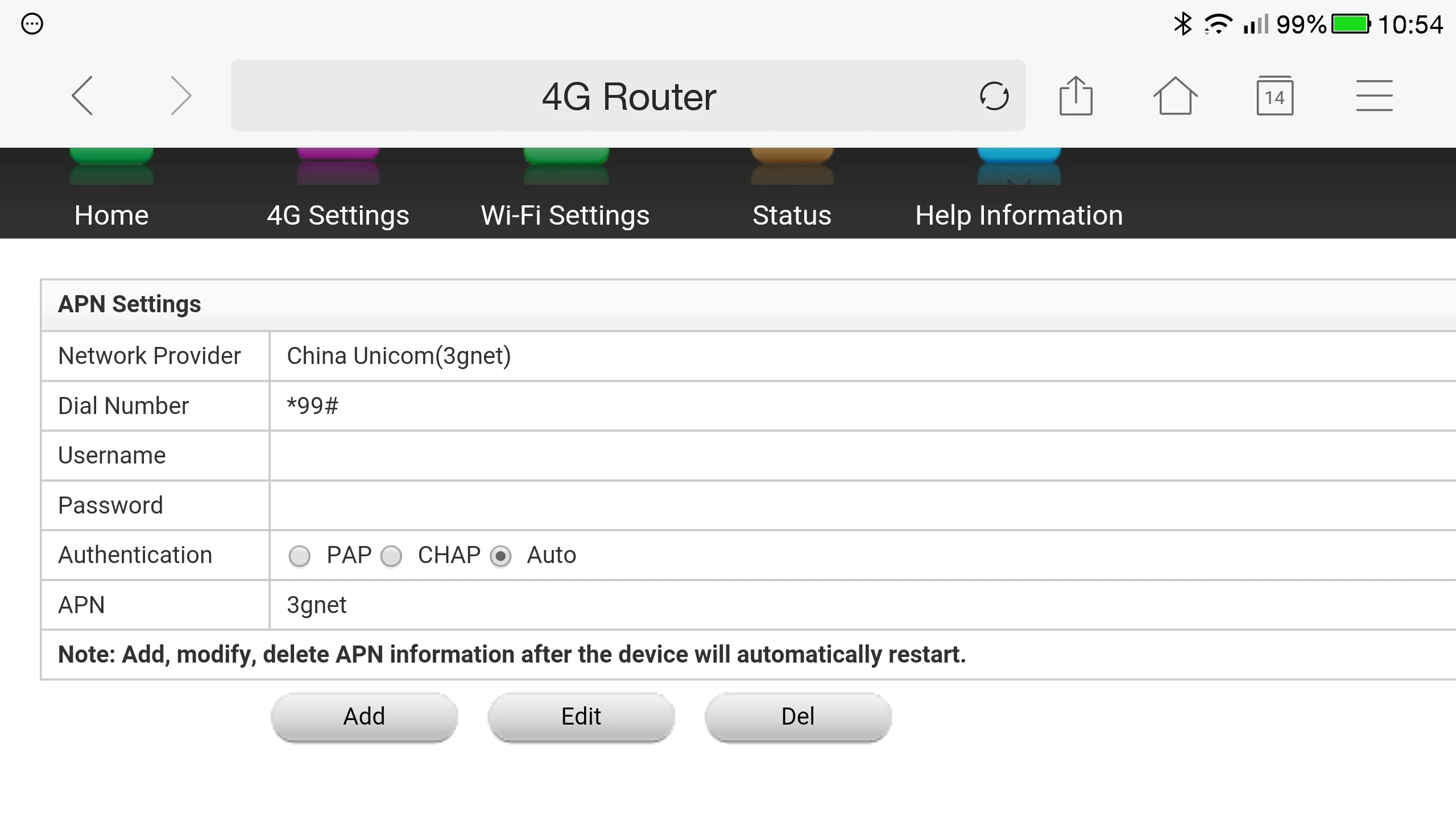
Task: Select PAP authentication radio button
Action: [x=299, y=556]
